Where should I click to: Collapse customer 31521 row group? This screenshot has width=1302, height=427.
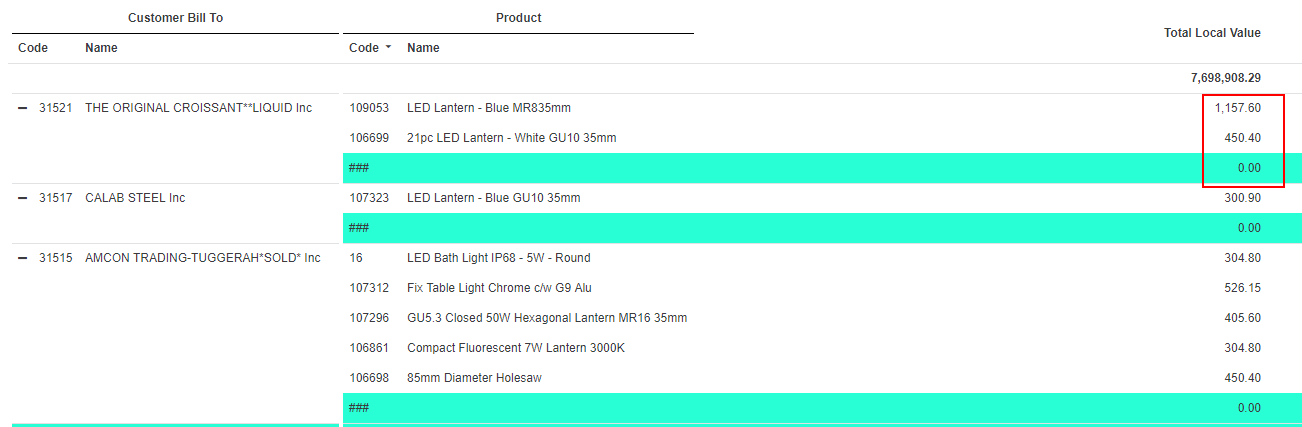click(x=23, y=108)
